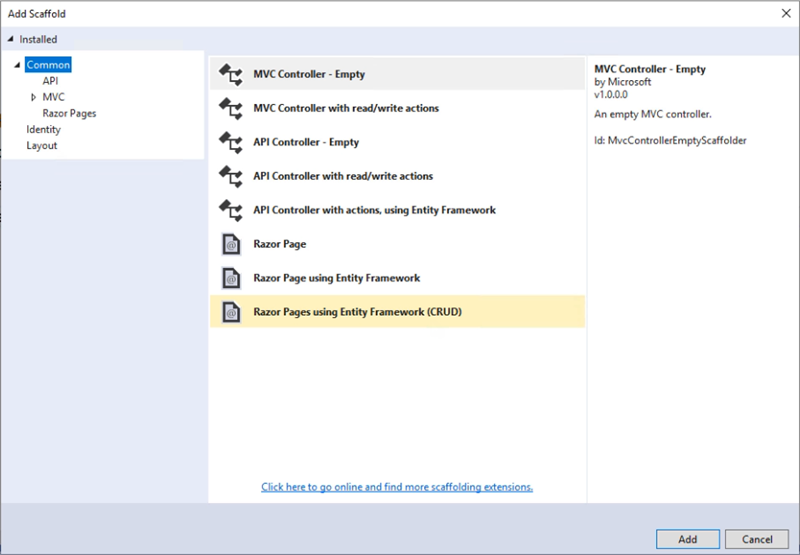Viewport: 800px width, 555px height.
Task: Select the Identity category
Action: tap(43, 129)
